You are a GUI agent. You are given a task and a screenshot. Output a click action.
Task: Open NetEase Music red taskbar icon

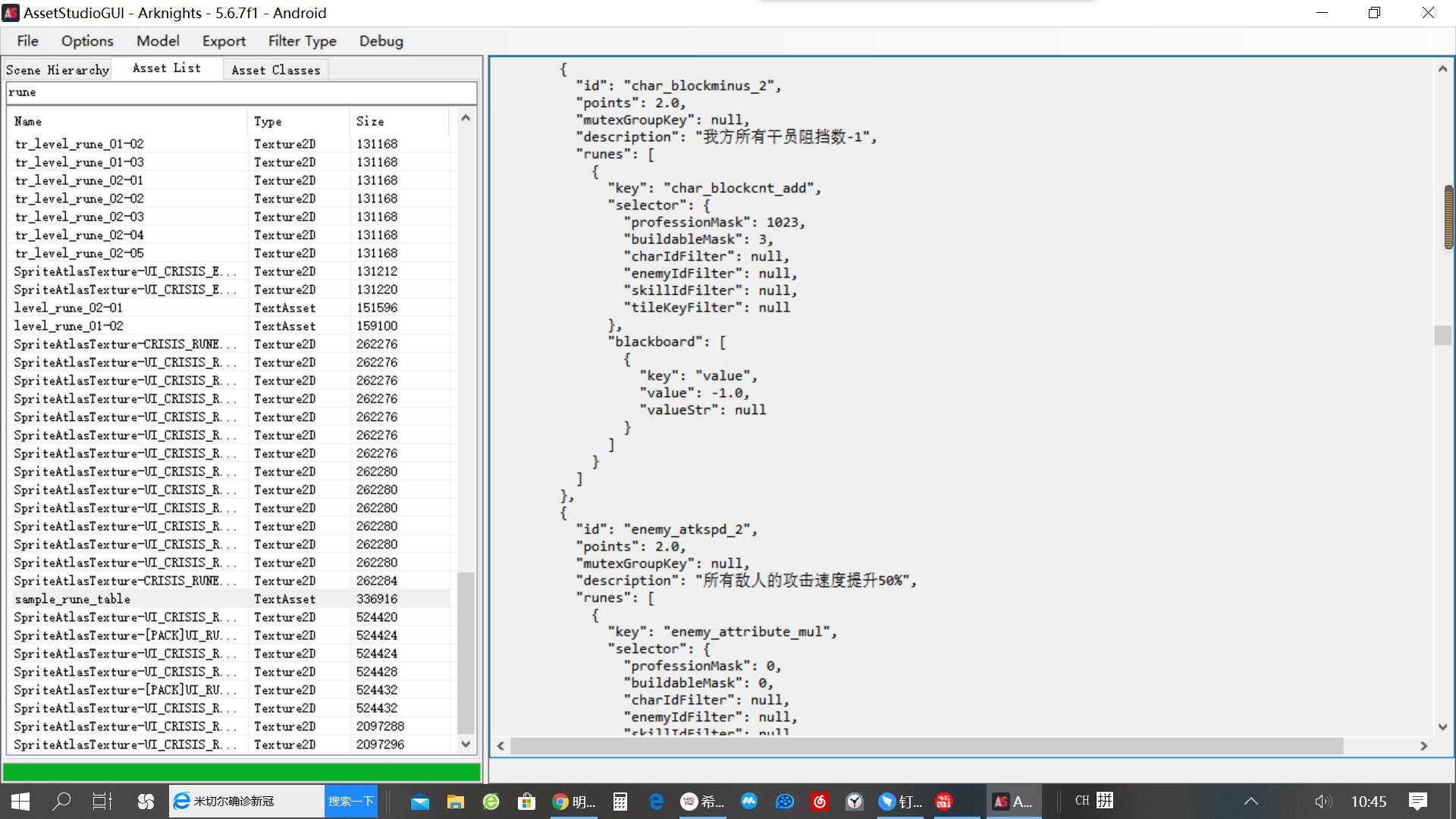pos(820,802)
